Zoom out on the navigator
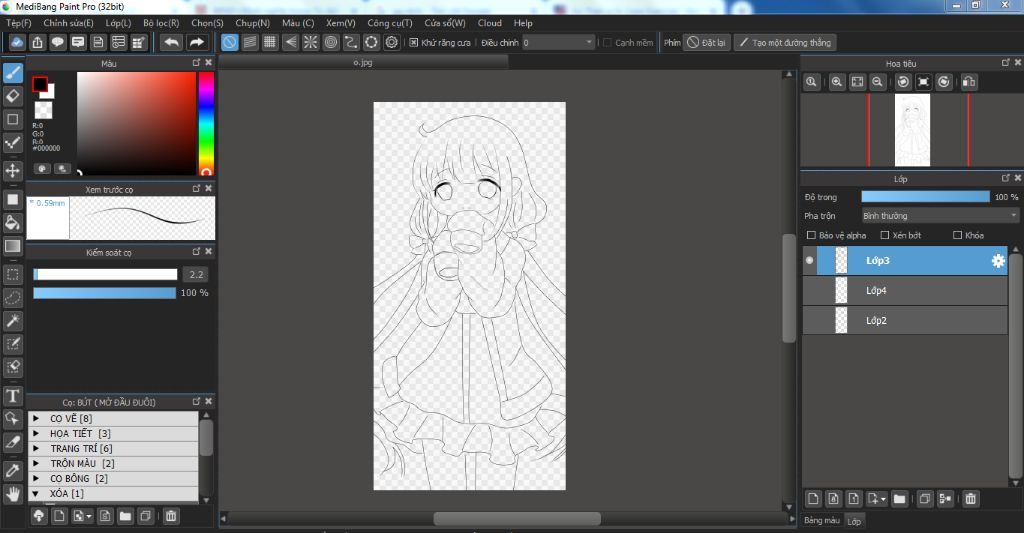The width and height of the screenshot is (1024, 533). 878,82
